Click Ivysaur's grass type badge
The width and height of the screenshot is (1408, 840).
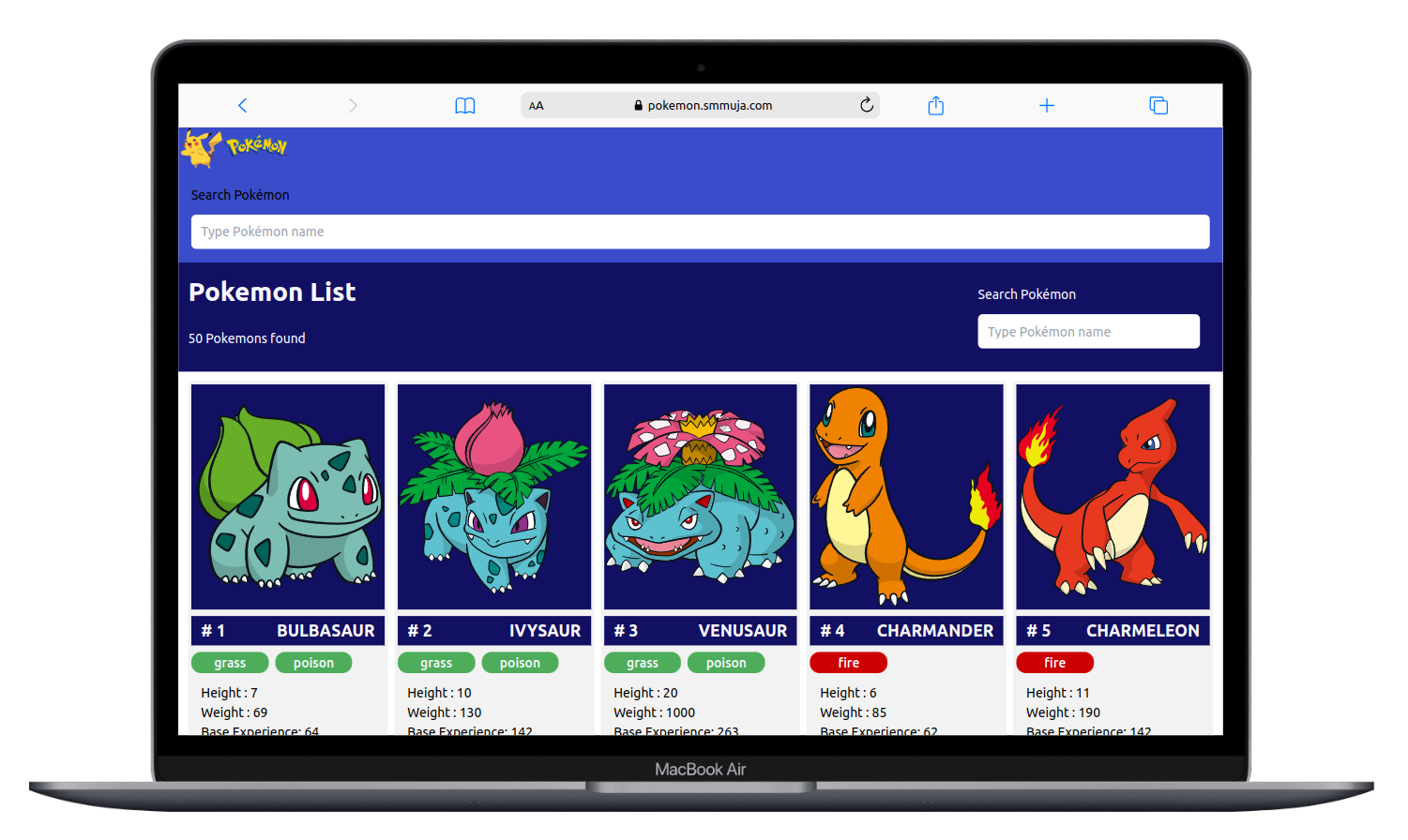(436, 663)
